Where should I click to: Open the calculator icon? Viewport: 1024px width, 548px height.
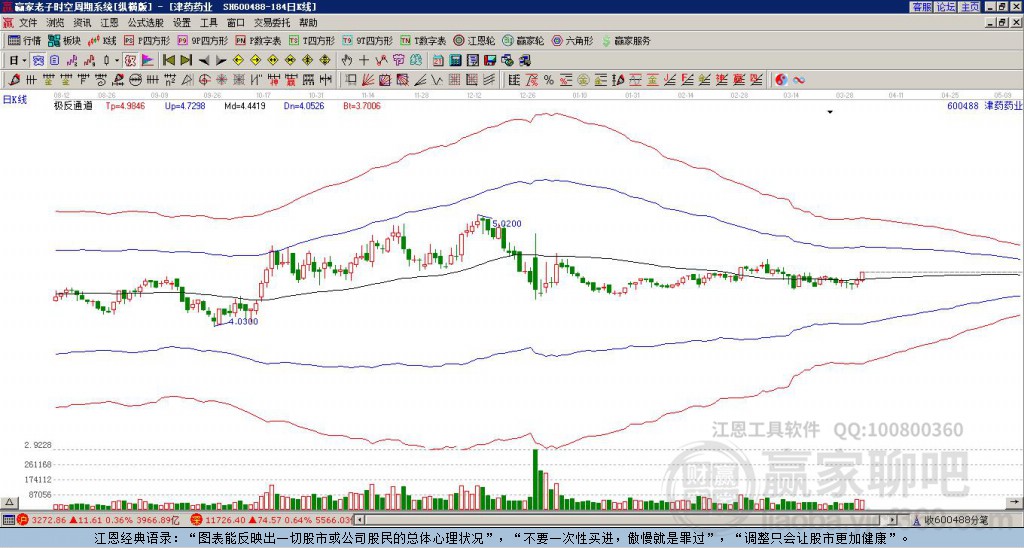(455, 61)
